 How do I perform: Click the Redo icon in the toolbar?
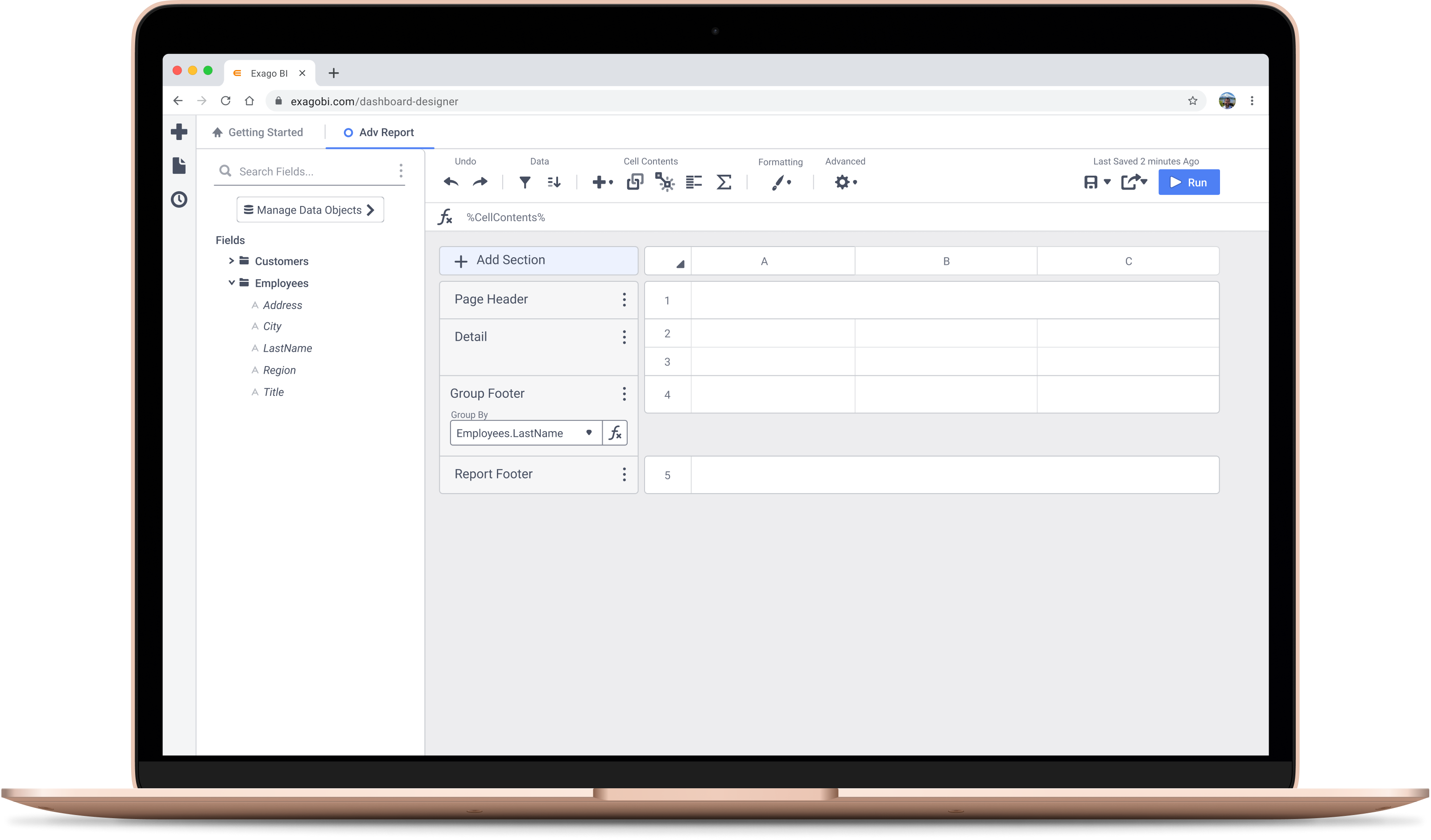tap(480, 181)
